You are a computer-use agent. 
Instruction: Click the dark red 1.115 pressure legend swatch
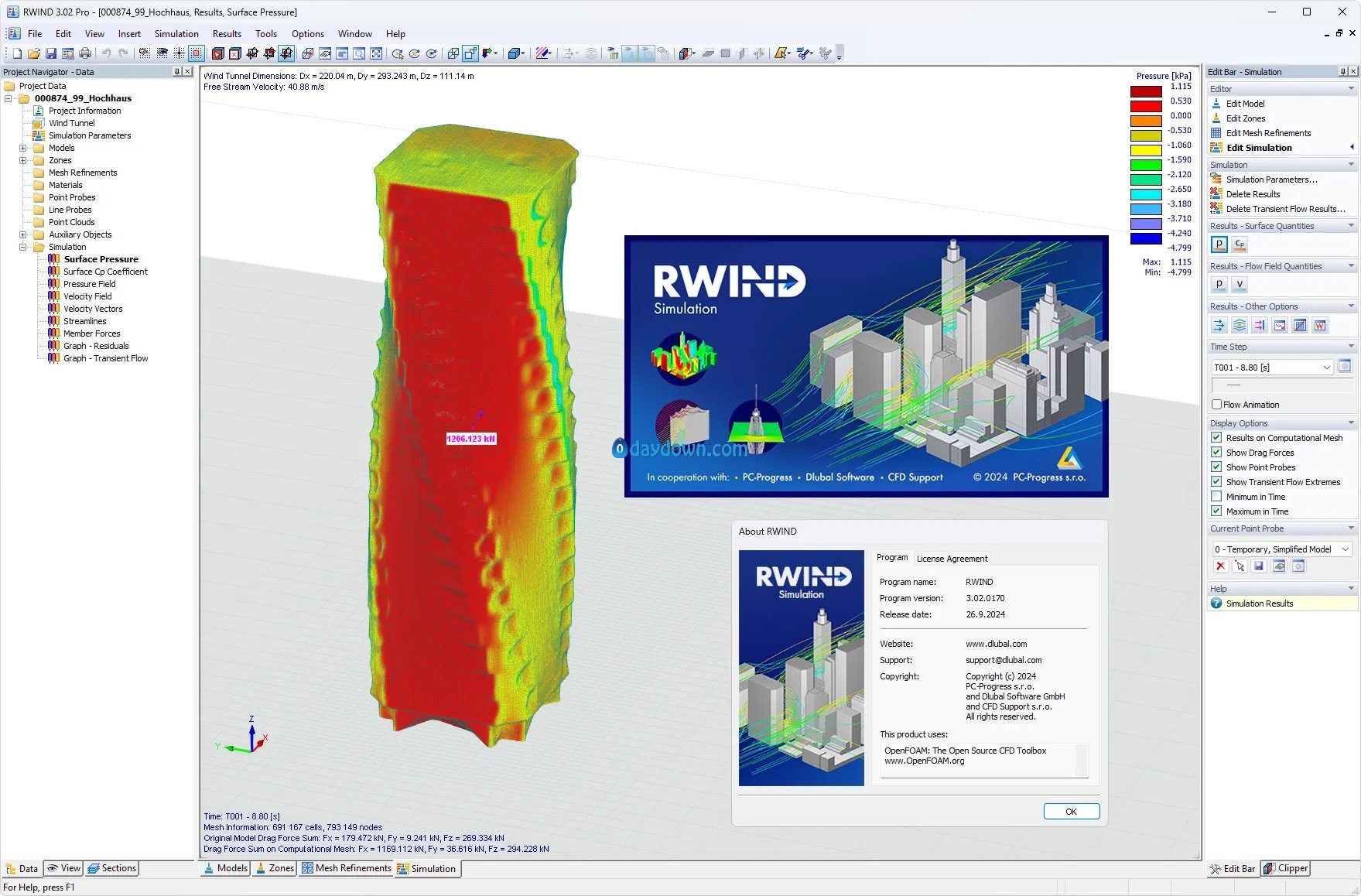1146,91
